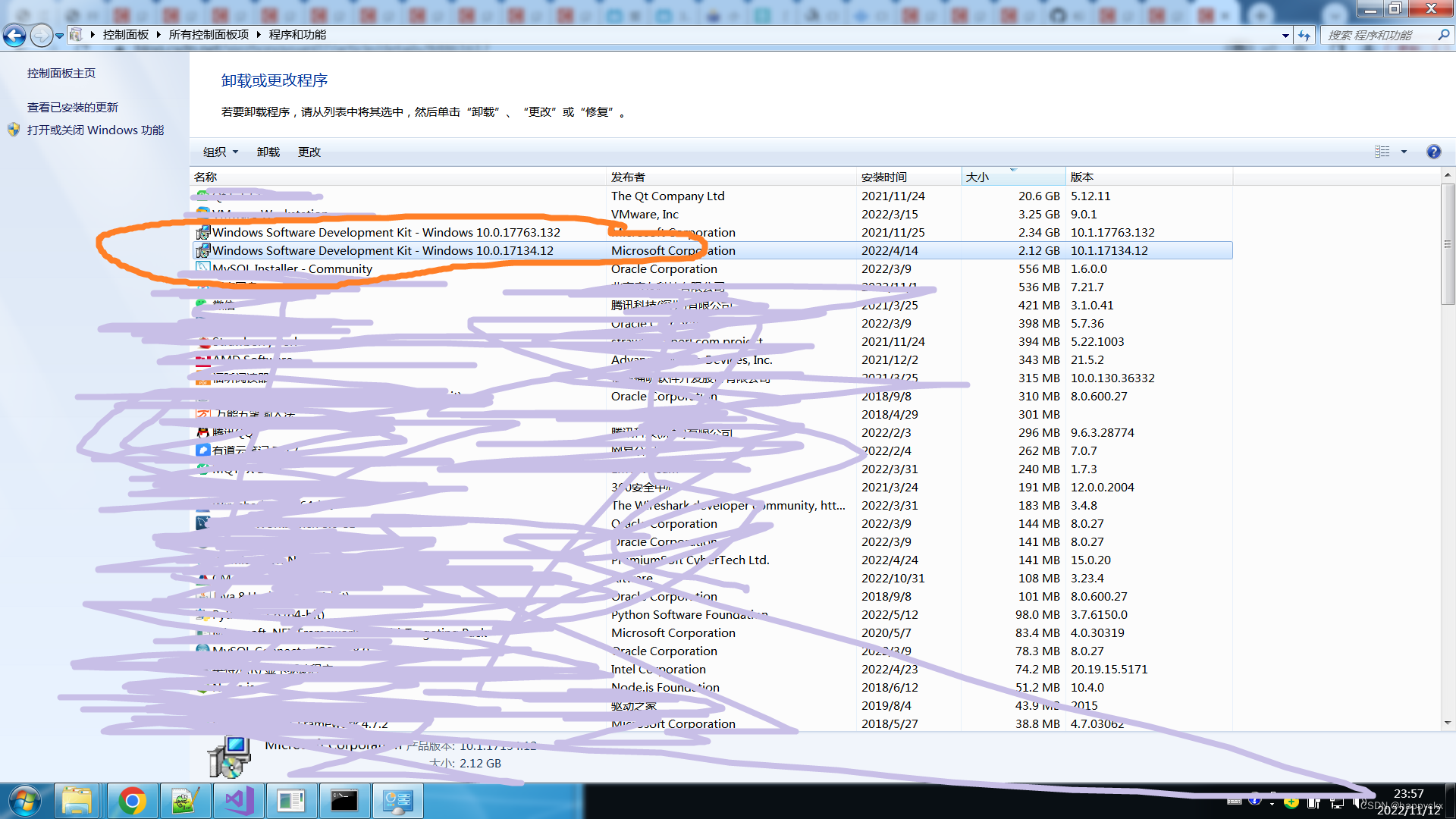
Task: Open 查看已安装的更新 link
Action: [x=73, y=107]
